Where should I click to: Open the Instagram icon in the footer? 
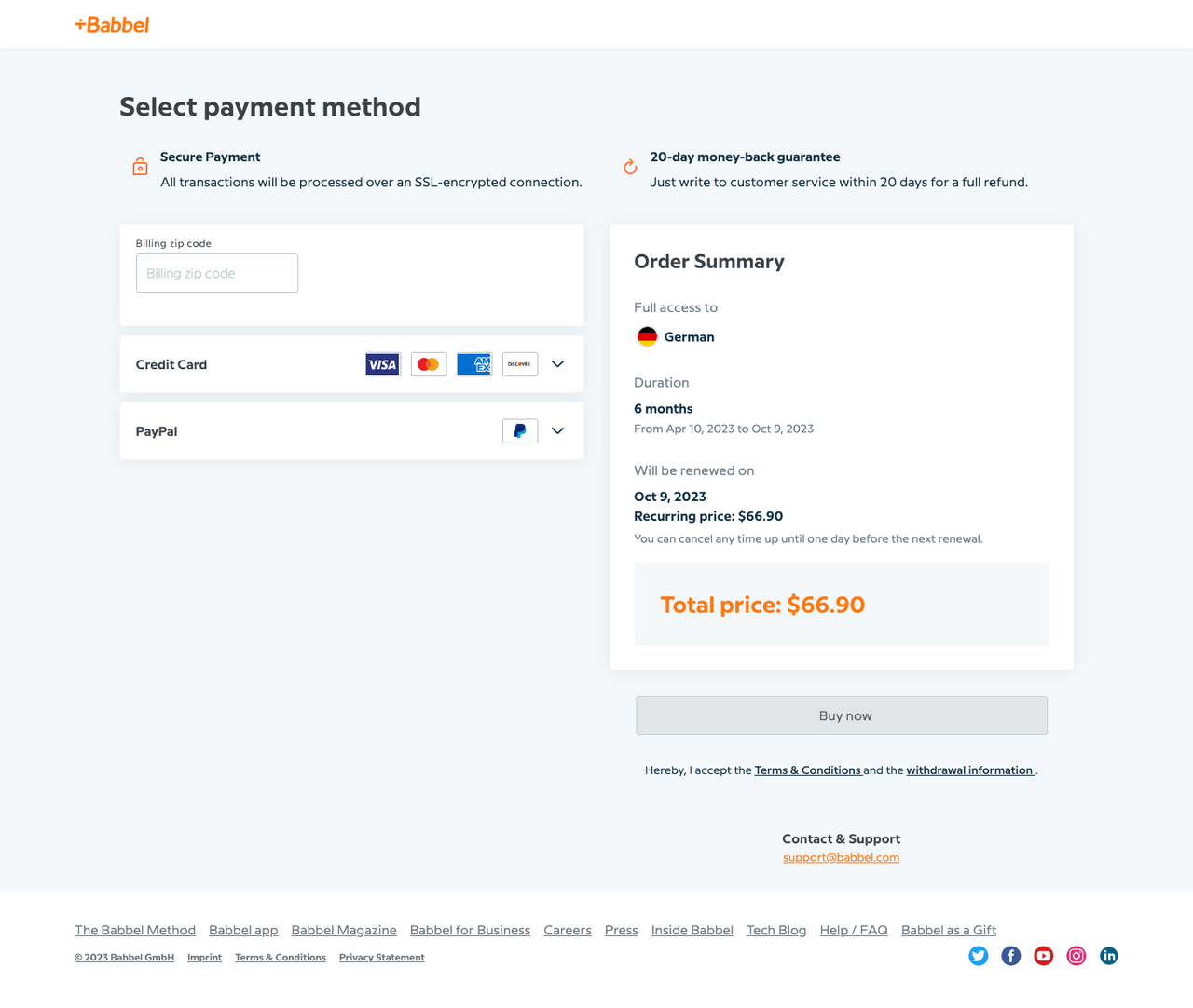[1076, 956]
